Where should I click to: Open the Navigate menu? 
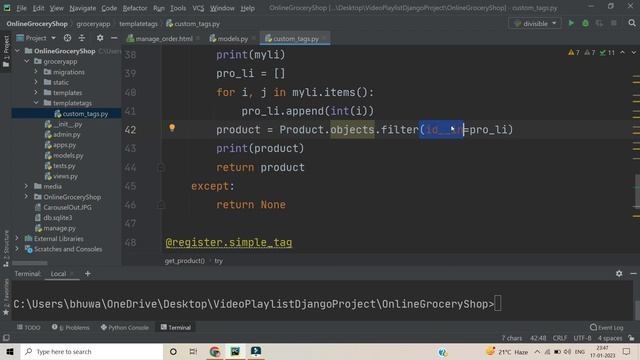(82, 8)
